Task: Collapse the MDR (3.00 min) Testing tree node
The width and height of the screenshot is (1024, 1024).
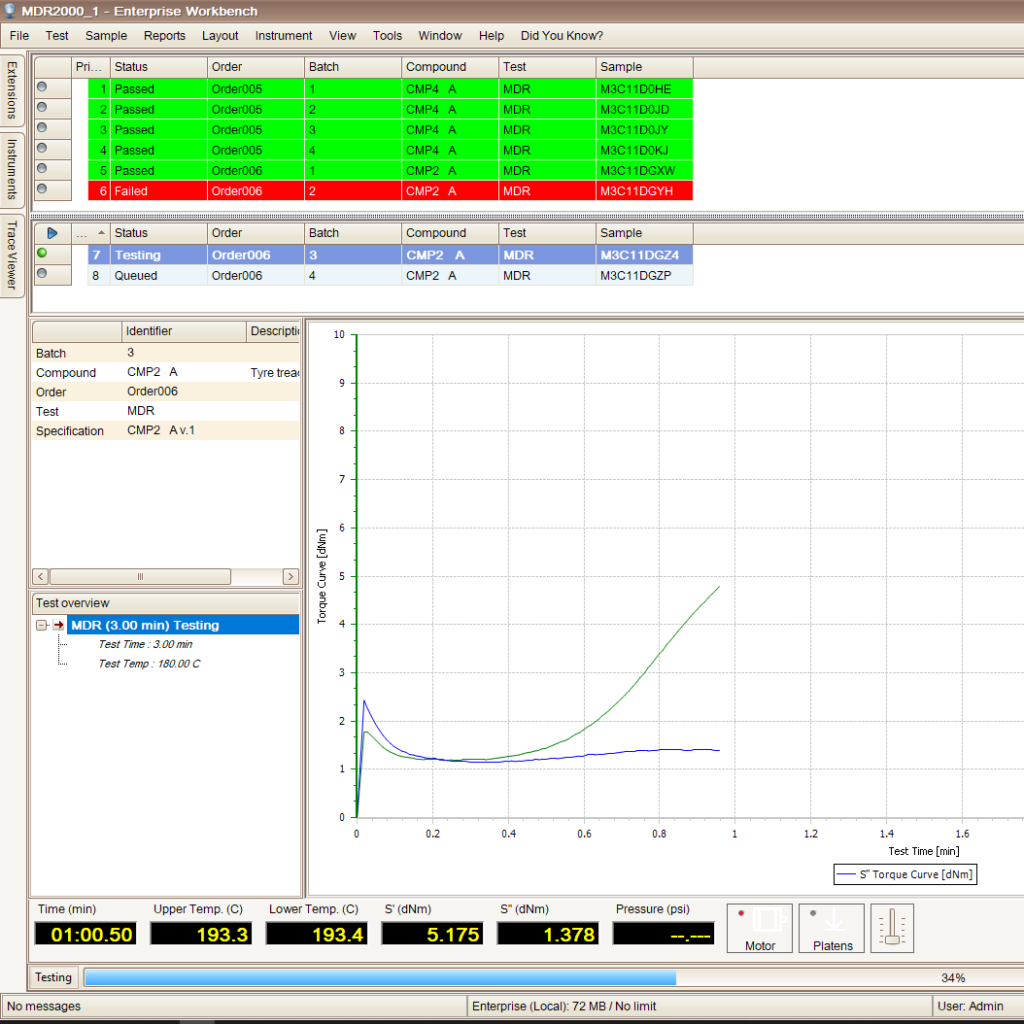Action: (x=40, y=624)
